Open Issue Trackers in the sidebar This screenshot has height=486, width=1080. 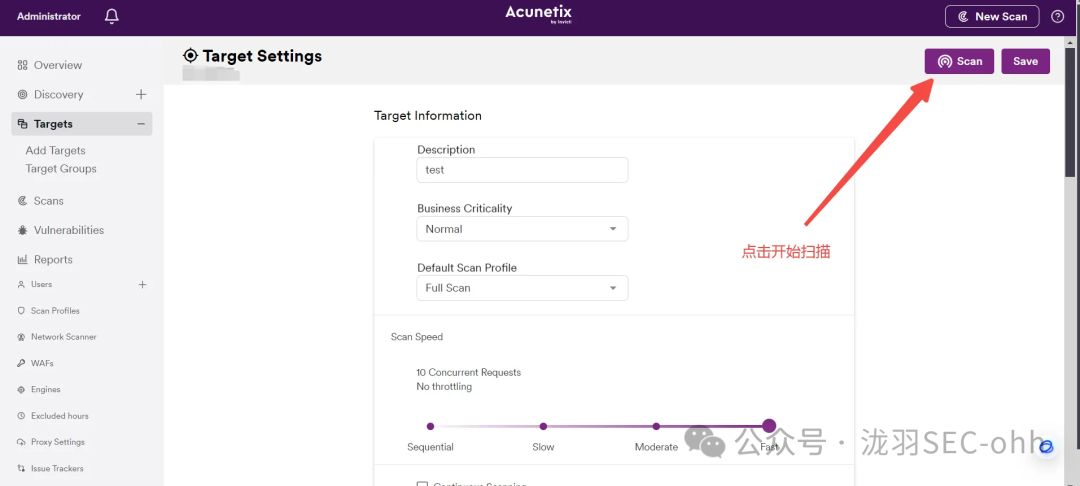click(x=57, y=468)
